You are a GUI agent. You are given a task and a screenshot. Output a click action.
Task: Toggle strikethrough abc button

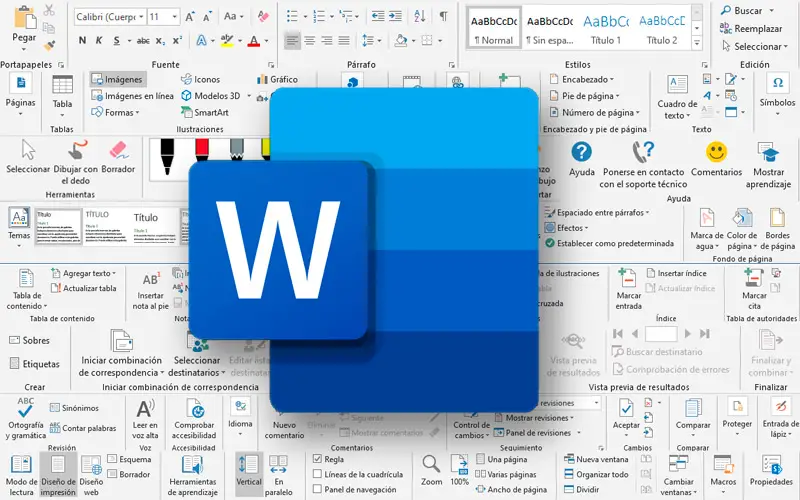[143, 41]
